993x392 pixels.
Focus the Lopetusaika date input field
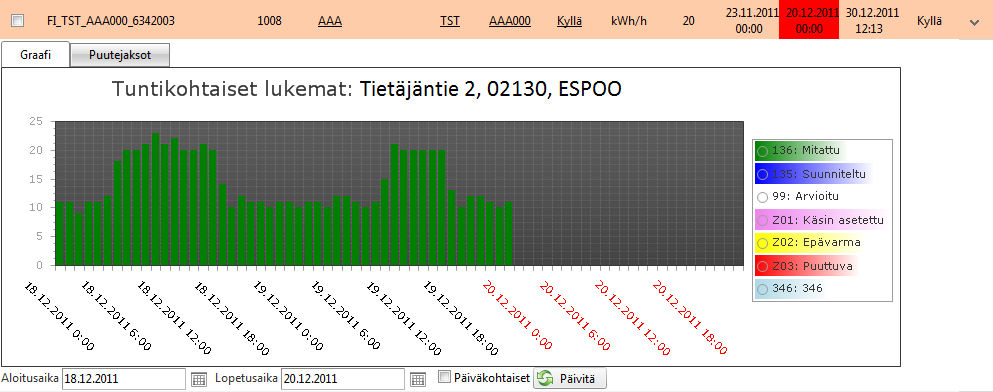(x=343, y=379)
